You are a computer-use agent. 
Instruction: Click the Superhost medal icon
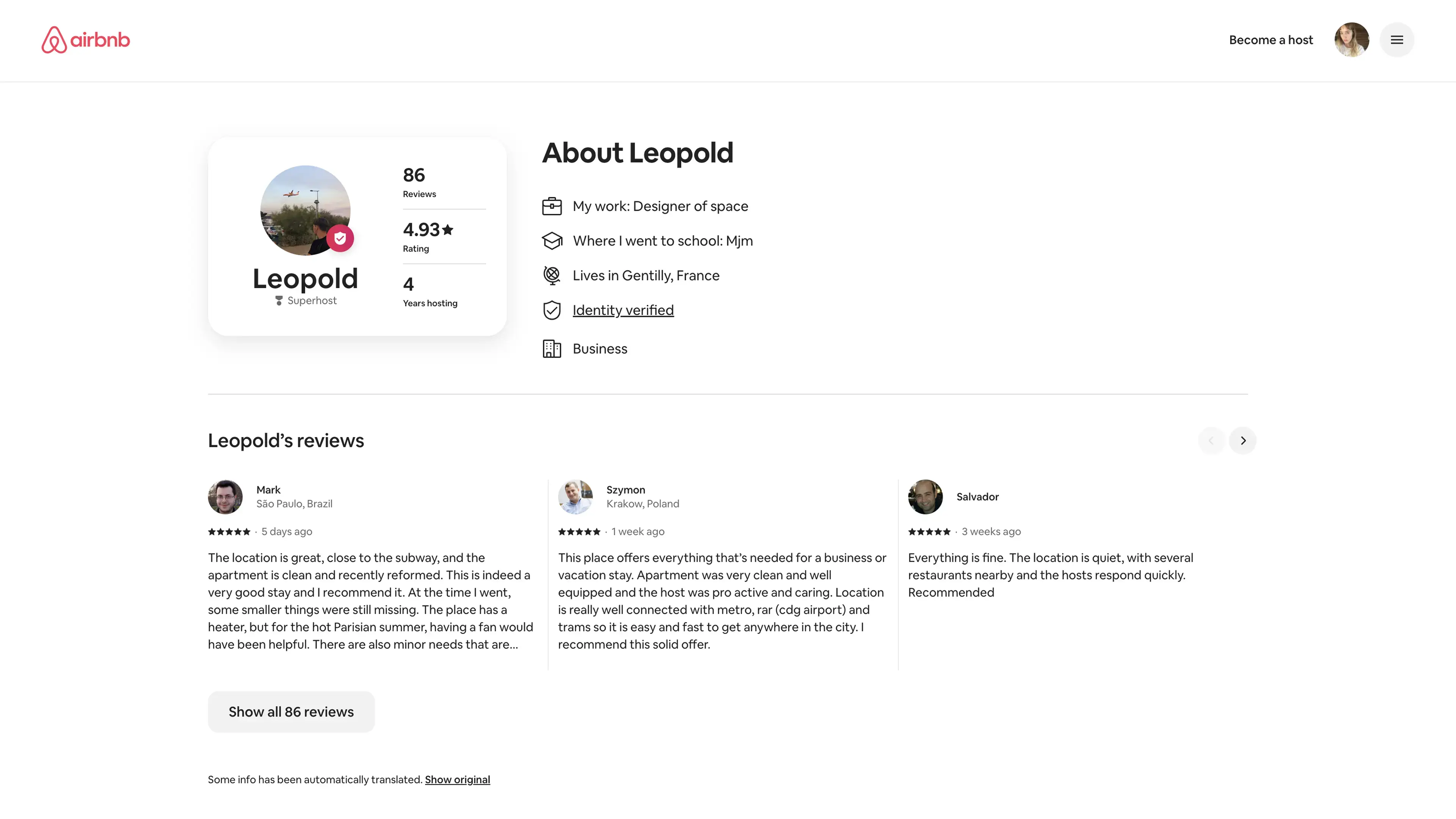279,301
